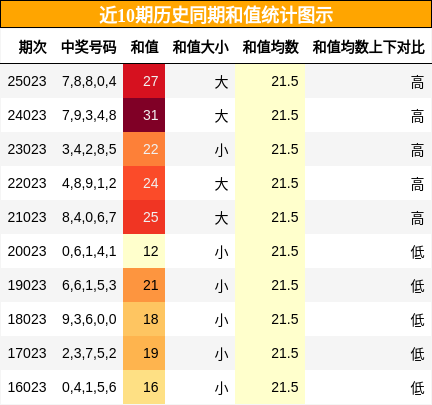Screen dimensions: 432x405
Task: Click period cell '22023'
Action: click(x=27, y=183)
